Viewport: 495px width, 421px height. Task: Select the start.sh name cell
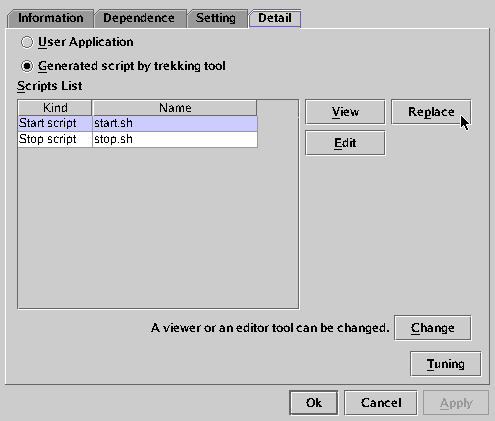(x=175, y=123)
